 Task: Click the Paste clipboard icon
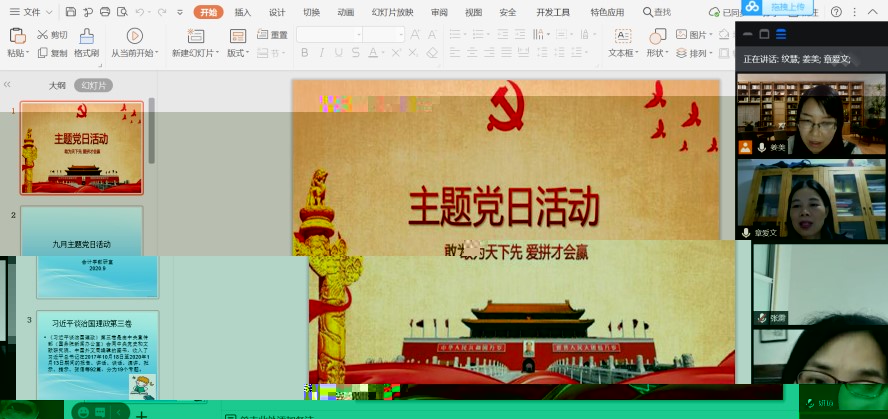pos(18,36)
